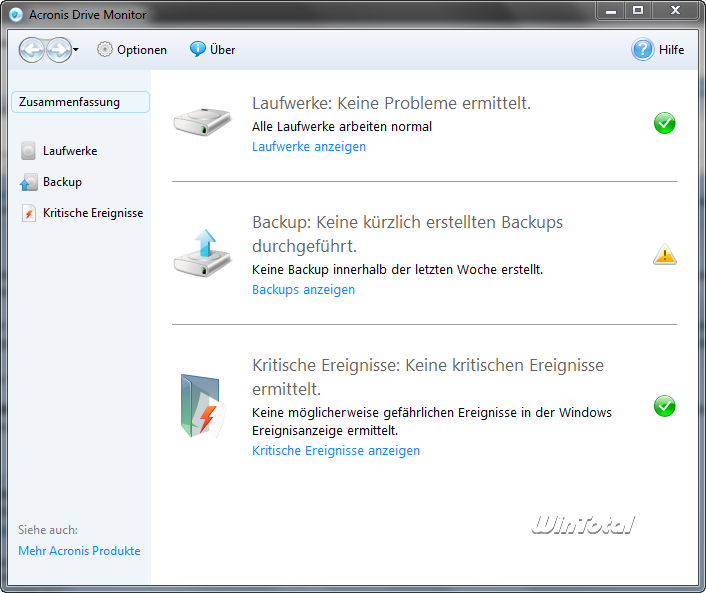The width and height of the screenshot is (706, 593).
Task: Click the large folder lightning icon for critical events
Action: click(203, 406)
